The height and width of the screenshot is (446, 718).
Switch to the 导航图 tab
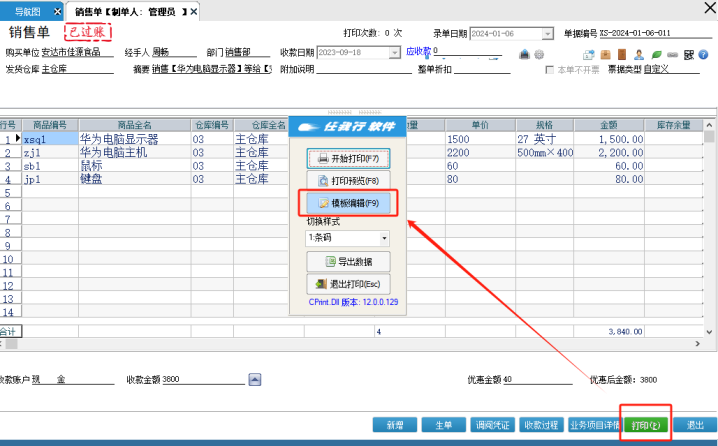click(x=27, y=11)
